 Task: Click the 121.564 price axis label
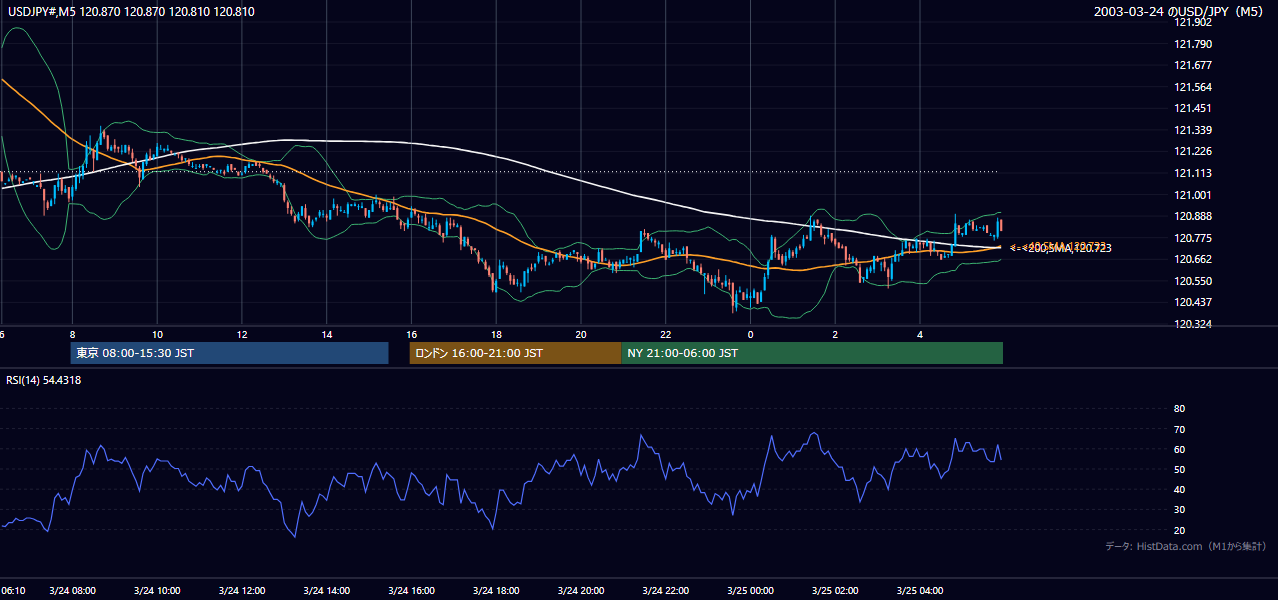click(x=1193, y=87)
